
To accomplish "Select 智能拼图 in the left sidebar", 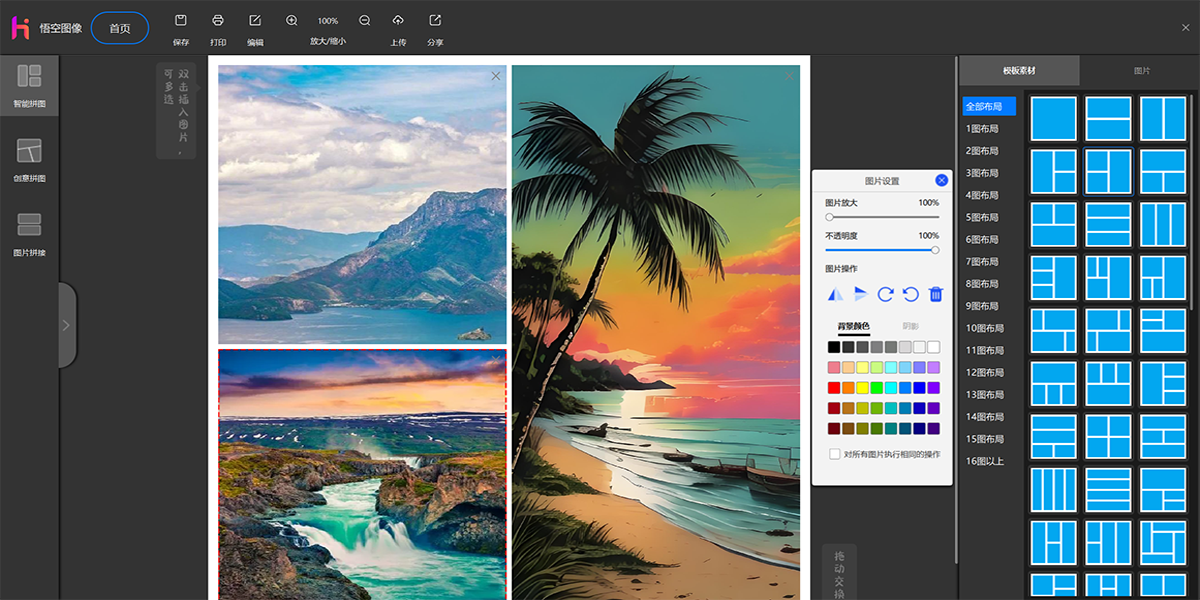I will click(x=29, y=85).
